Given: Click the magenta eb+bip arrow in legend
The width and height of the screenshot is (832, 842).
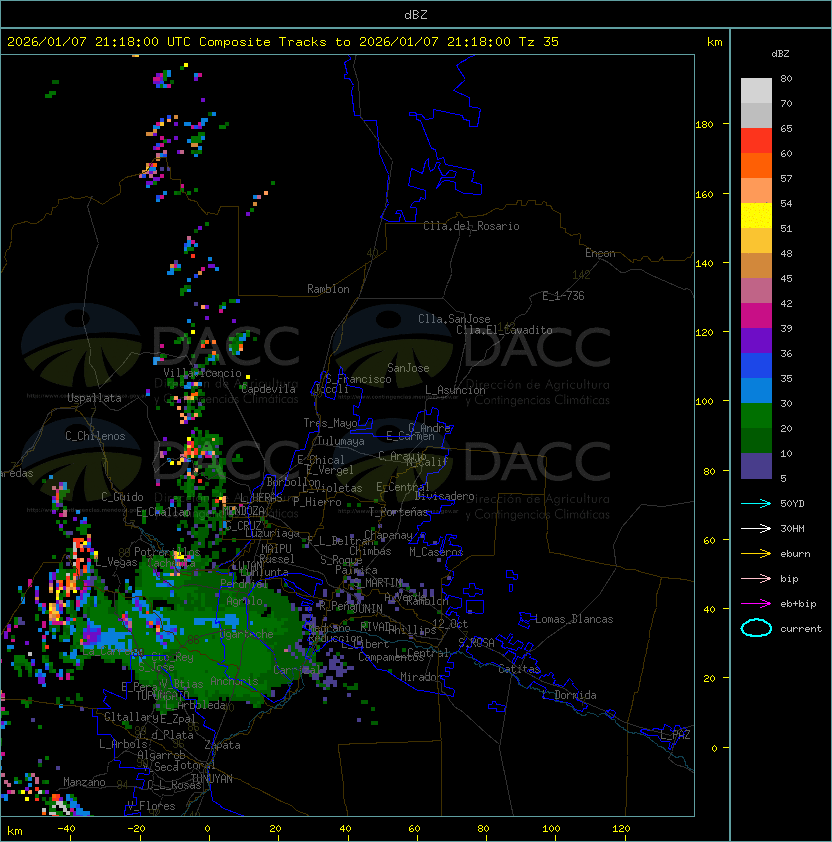Looking at the screenshot, I should coord(756,604).
